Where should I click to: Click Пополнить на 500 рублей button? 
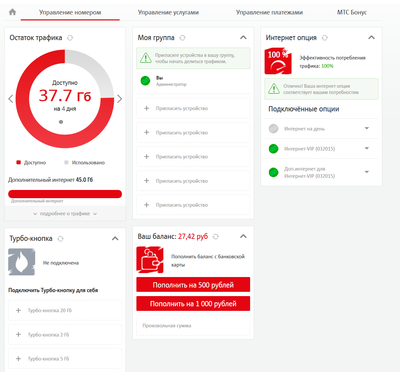pyautogui.click(x=193, y=285)
